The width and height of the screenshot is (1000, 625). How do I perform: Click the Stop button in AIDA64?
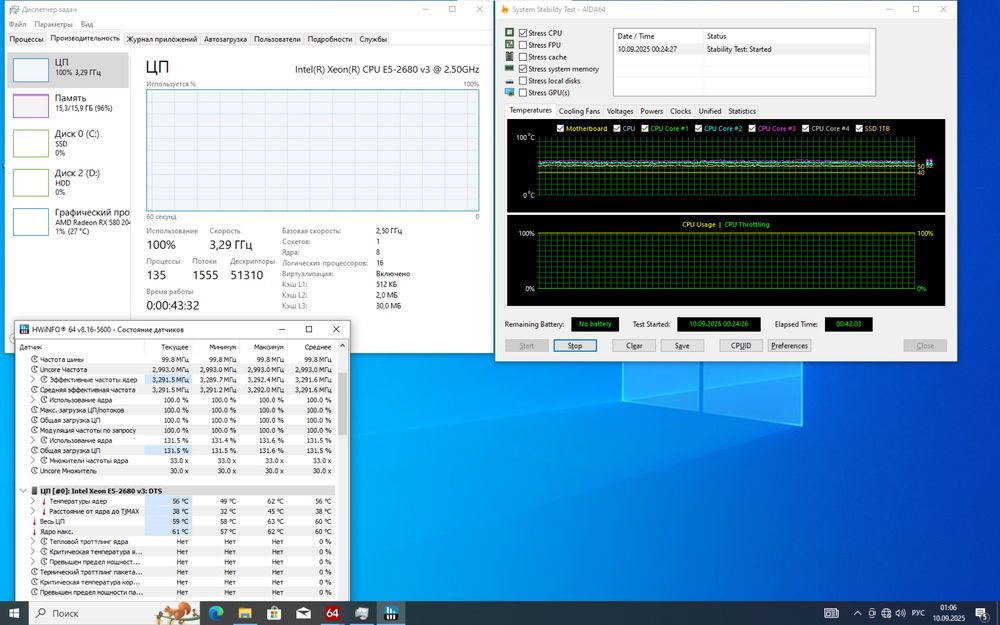pos(575,346)
